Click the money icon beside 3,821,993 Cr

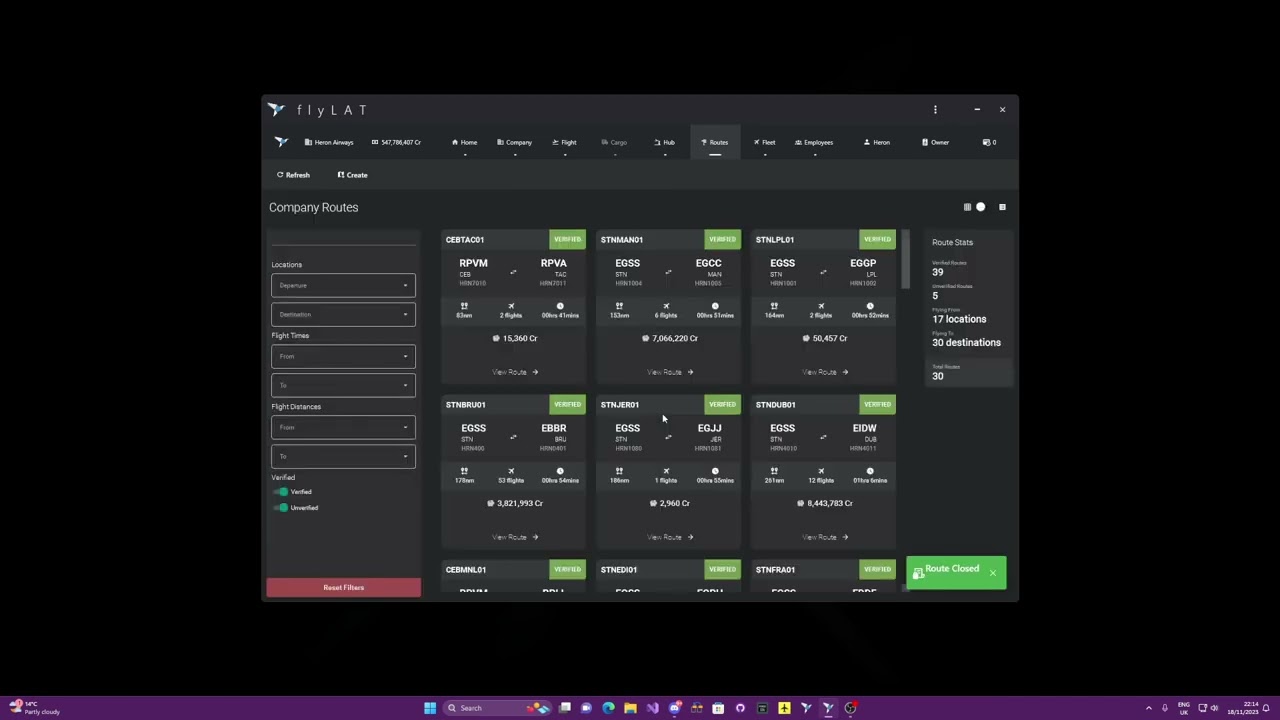[490, 503]
